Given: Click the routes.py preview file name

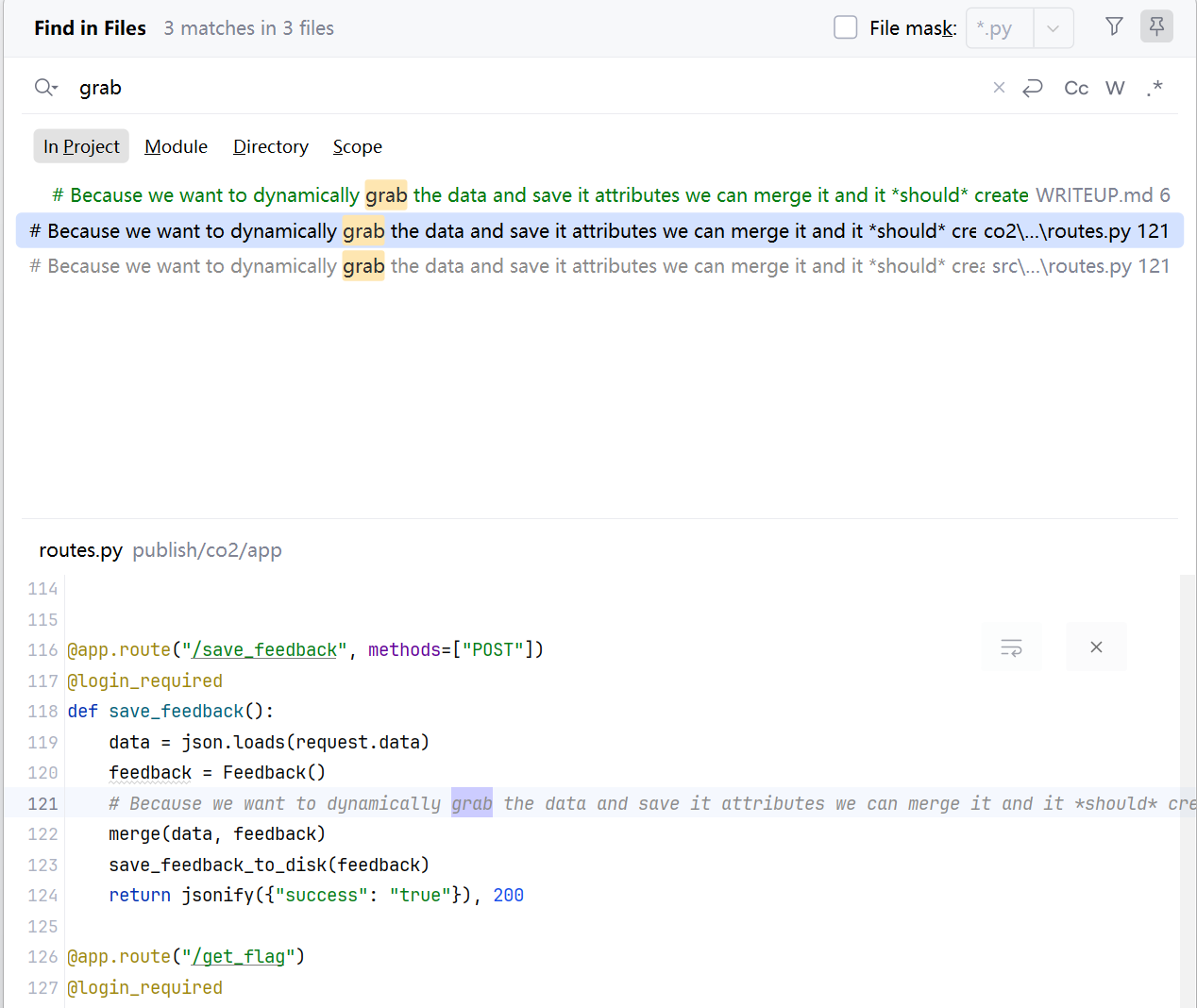Looking at the screenshot, I should coord(80,550).
